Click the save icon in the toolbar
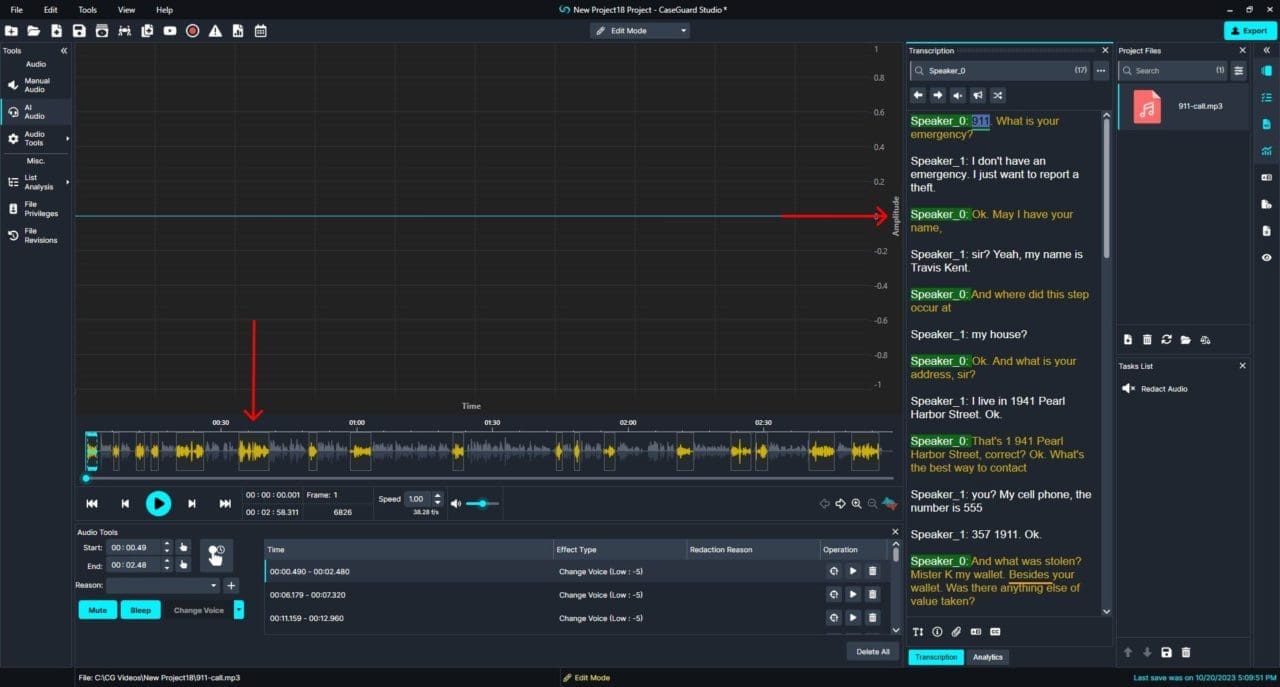This screenshot has height=687, width=1280. 79,31
